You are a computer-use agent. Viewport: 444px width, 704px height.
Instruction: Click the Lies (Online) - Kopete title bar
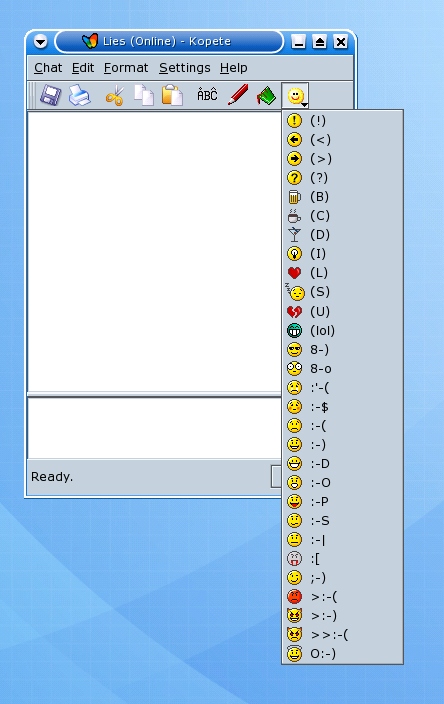(169, 42)
